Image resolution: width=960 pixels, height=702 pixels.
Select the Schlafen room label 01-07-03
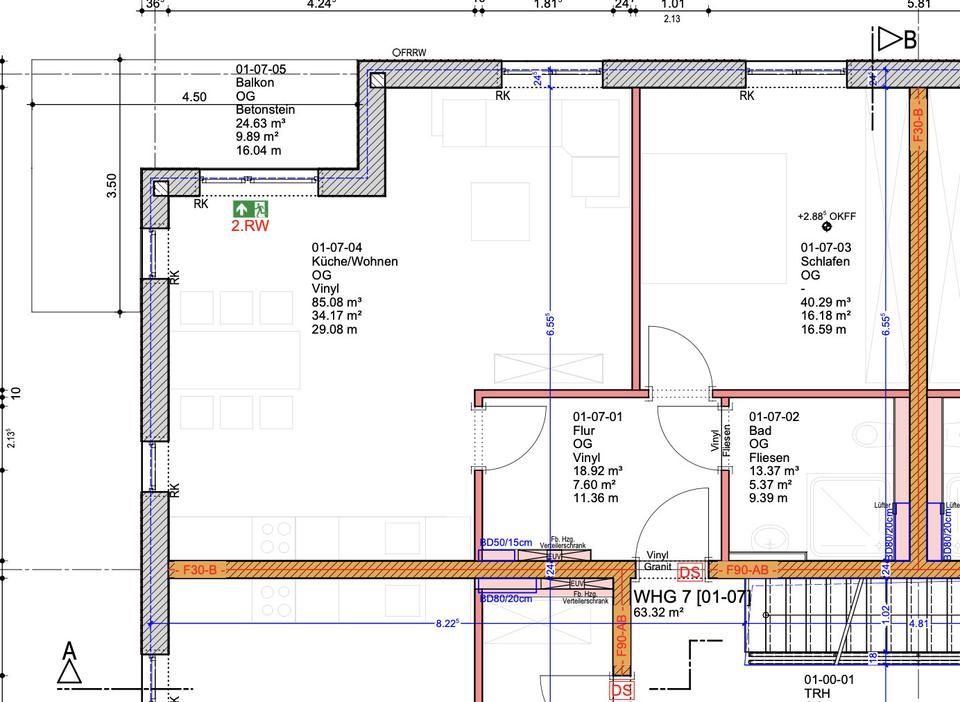pyautogui.click(x=826, y=247)
